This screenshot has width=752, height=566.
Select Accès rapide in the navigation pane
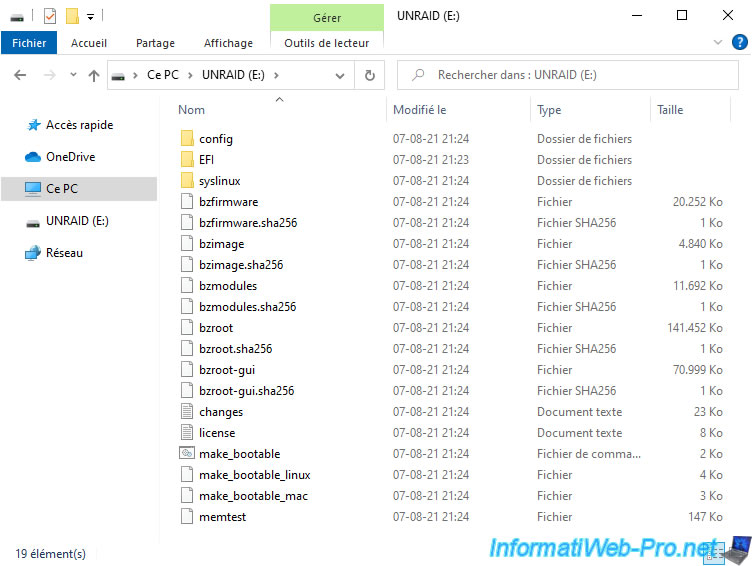pyautogui.click(x=79, y=125)
